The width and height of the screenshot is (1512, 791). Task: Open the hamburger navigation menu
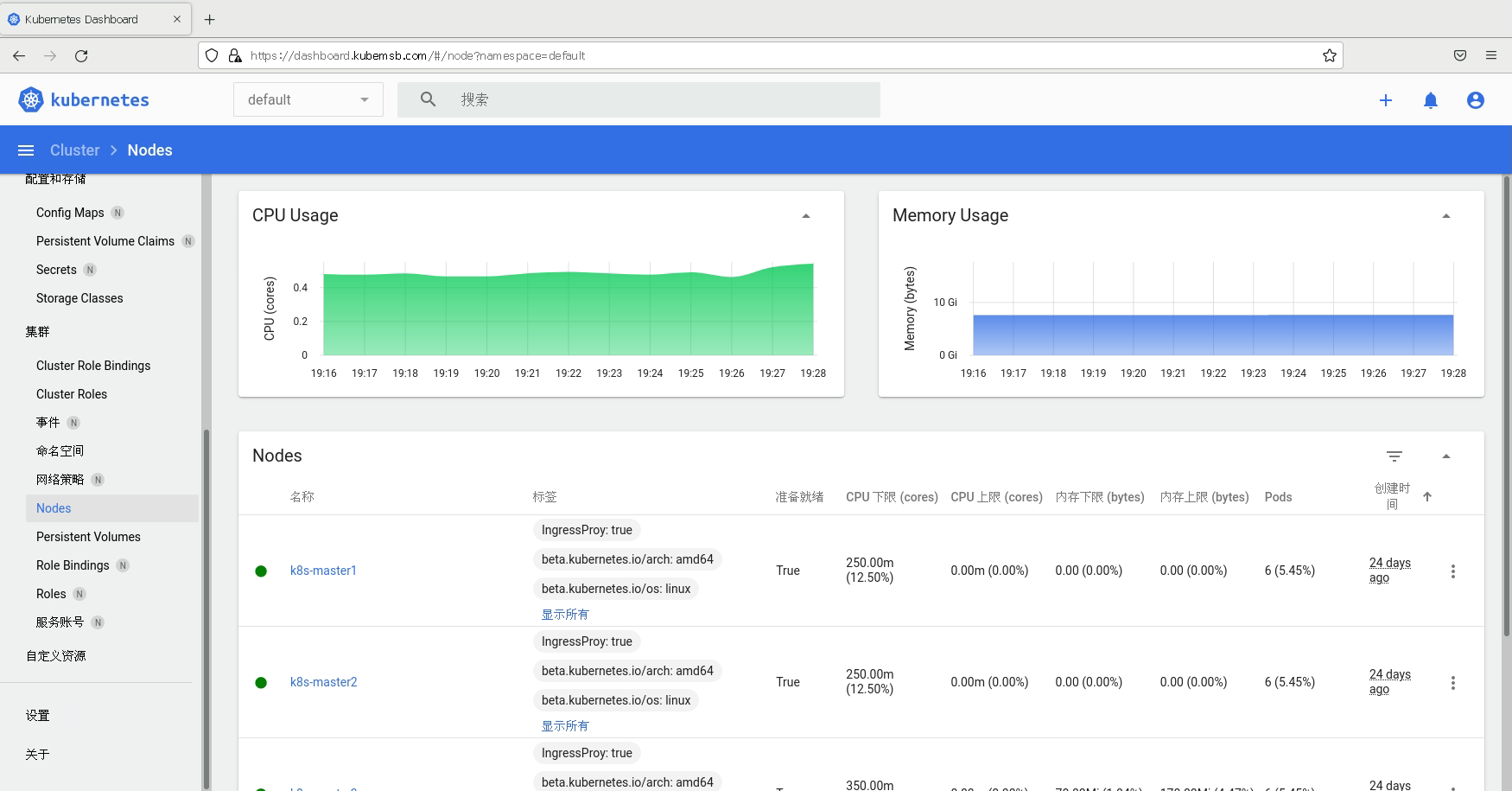26,150
